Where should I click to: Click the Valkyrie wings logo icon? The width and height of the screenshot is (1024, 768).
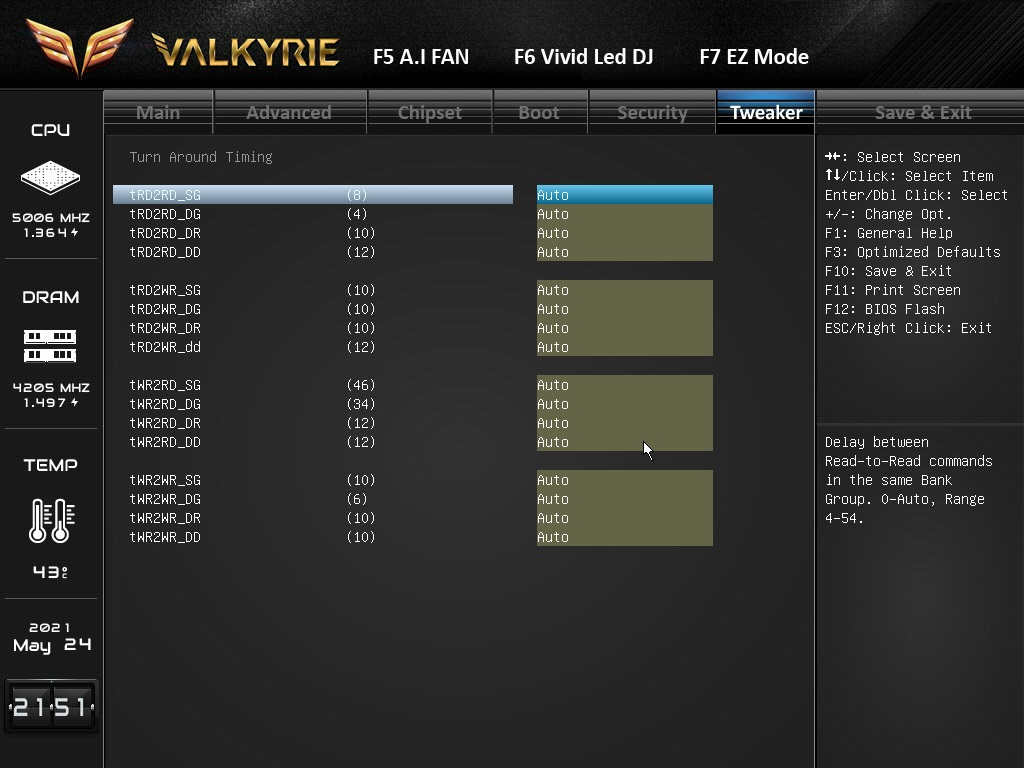pyautogui.click(x=79, y=46)
